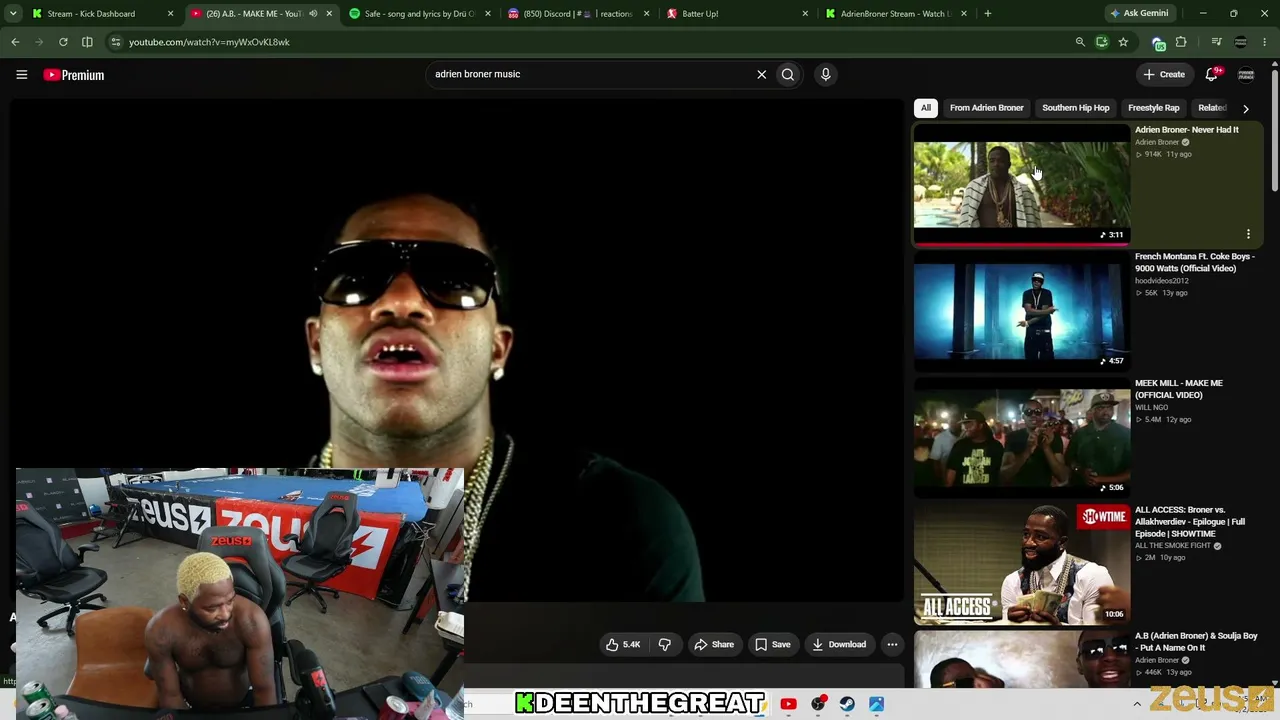
Task: Mute the audio-playing YouTube tab
Action: [x=313, y=14]
